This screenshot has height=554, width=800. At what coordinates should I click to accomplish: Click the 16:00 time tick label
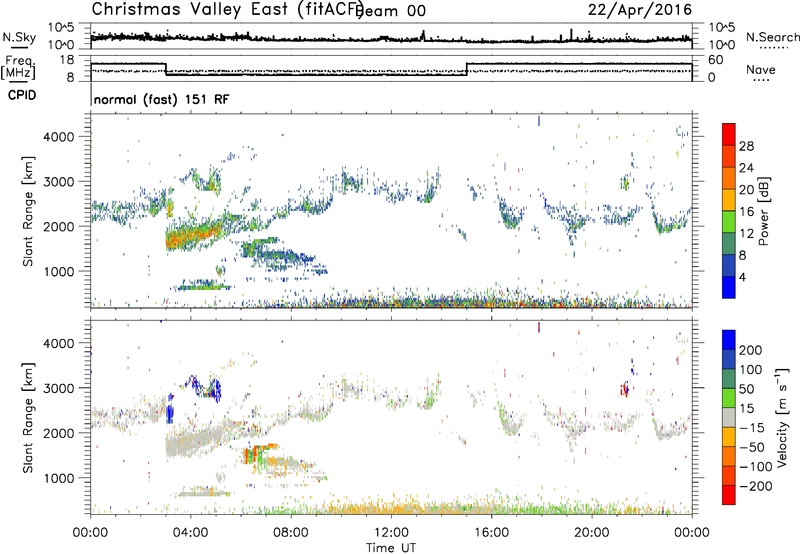[491, 533]
